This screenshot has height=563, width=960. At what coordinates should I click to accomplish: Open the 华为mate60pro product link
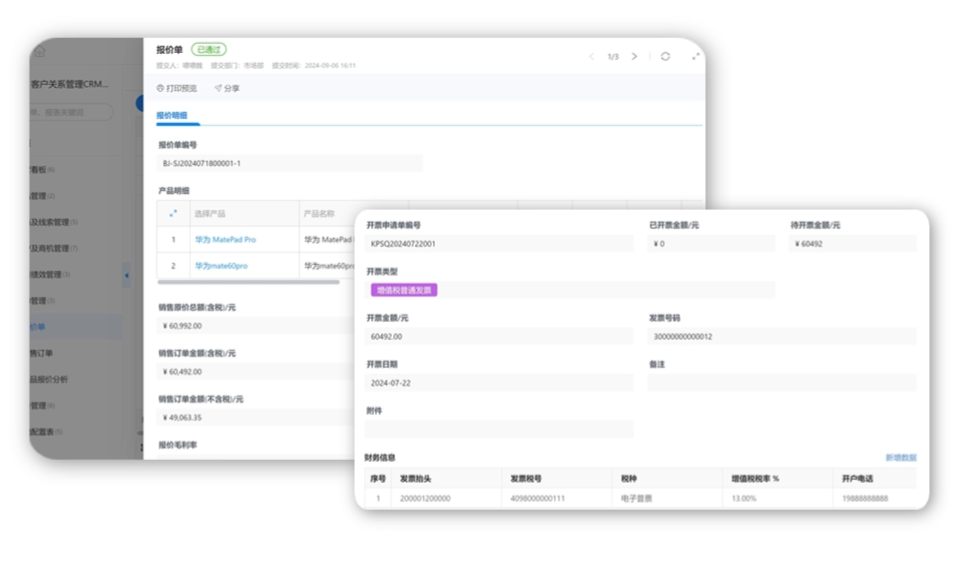click(x=221, y=266)
